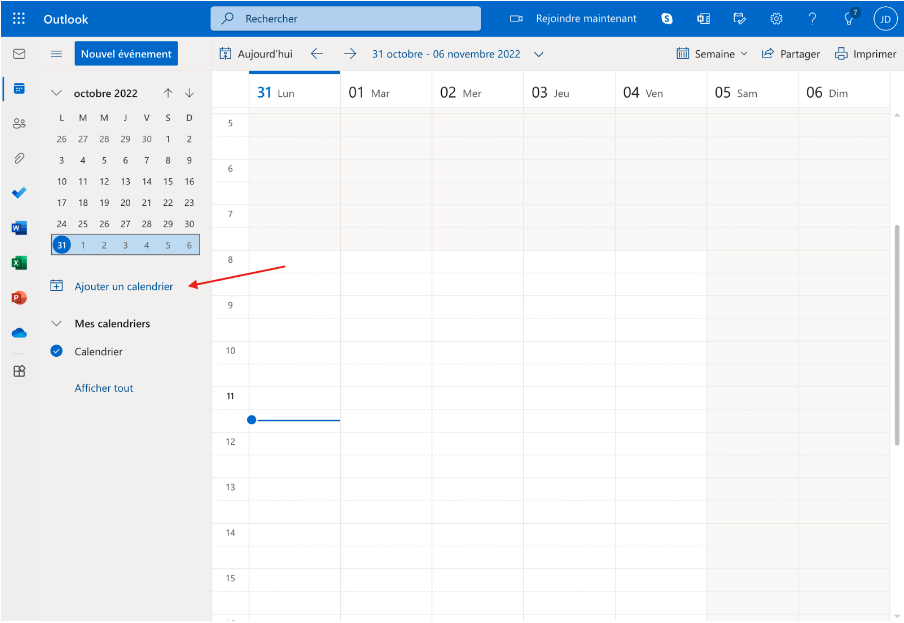
Task: Toggle the Calendrier calendar checkmark
Action: (x=56, y=351)
